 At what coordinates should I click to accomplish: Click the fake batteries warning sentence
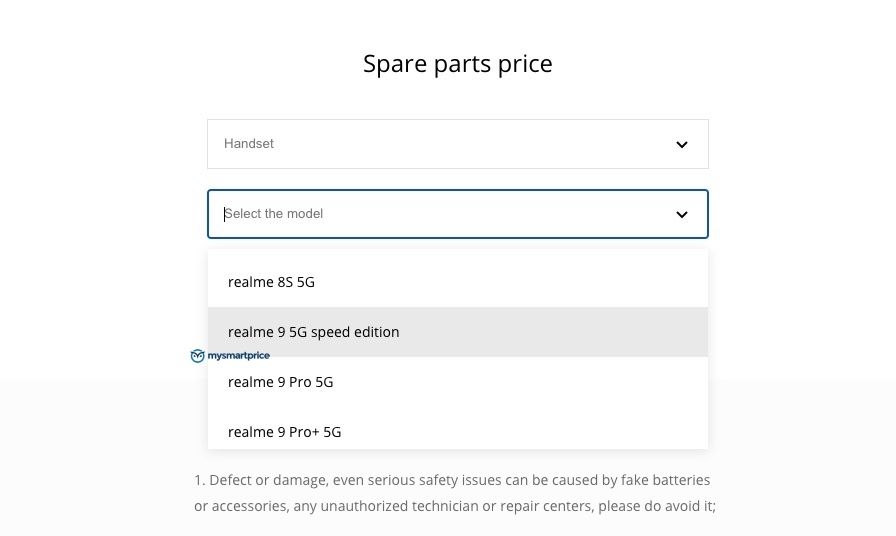452,480
